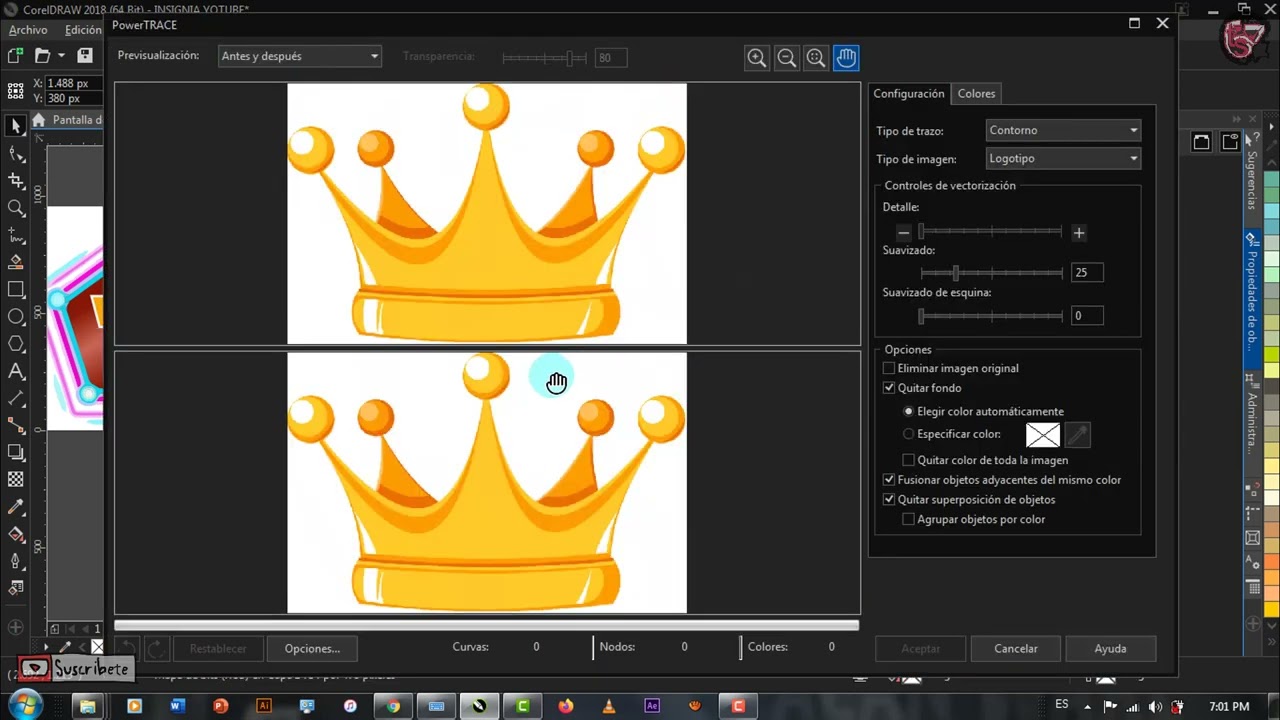Open the Tipo de trazo dropdown

tap(1063, 130)
